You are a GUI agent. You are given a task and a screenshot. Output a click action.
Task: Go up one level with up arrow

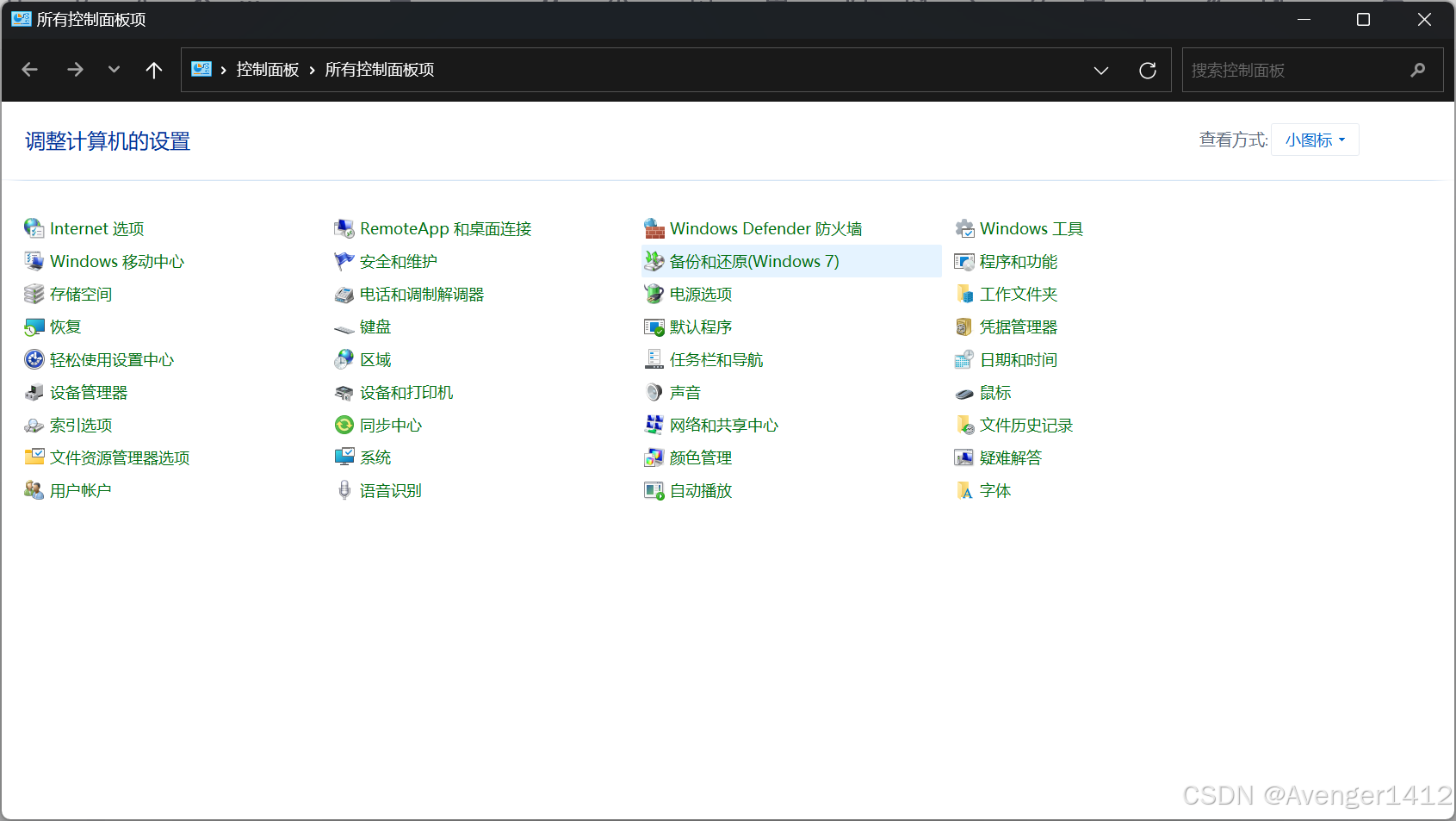click(x=154, y=70)
